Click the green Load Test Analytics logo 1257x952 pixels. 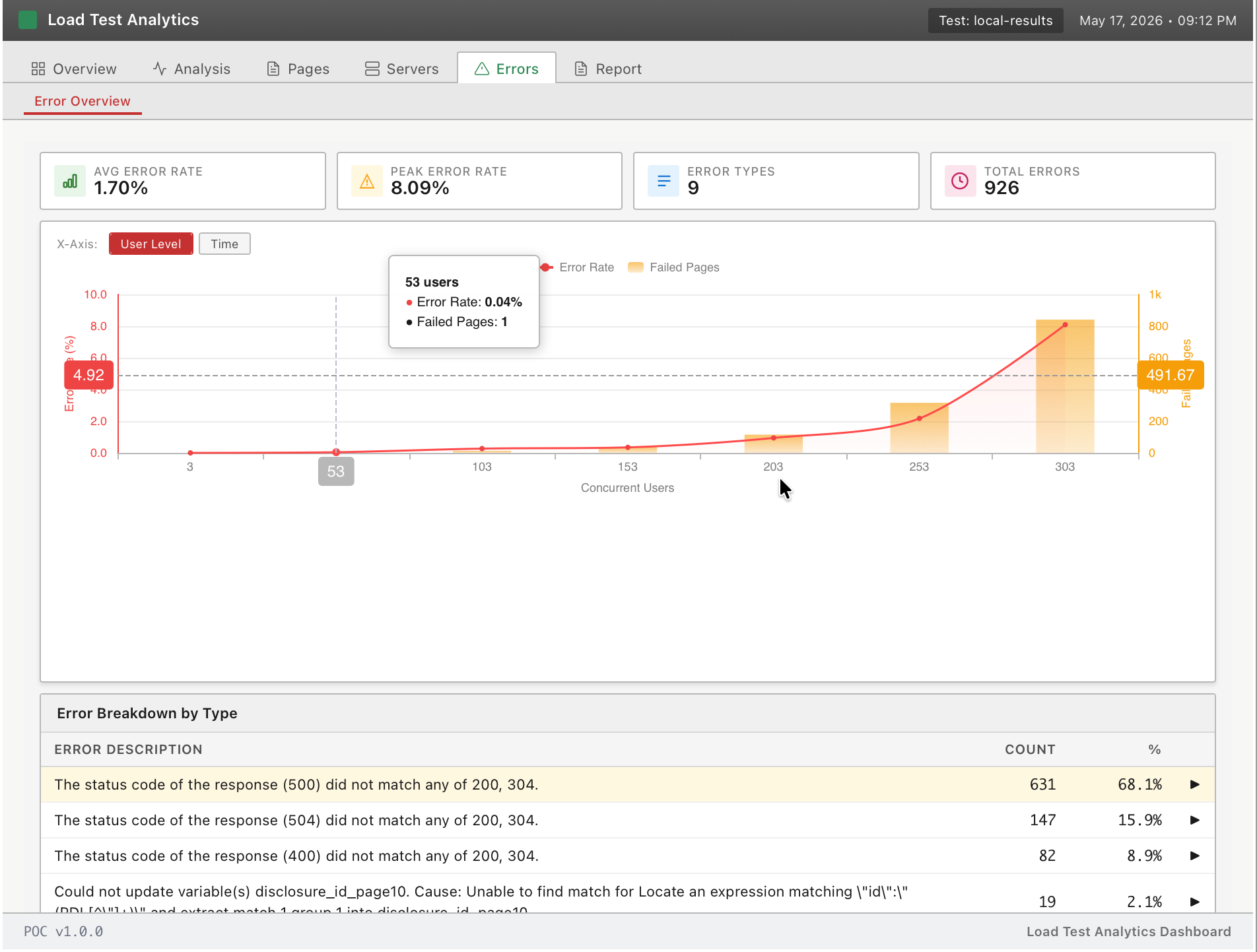tap(28, 20)
